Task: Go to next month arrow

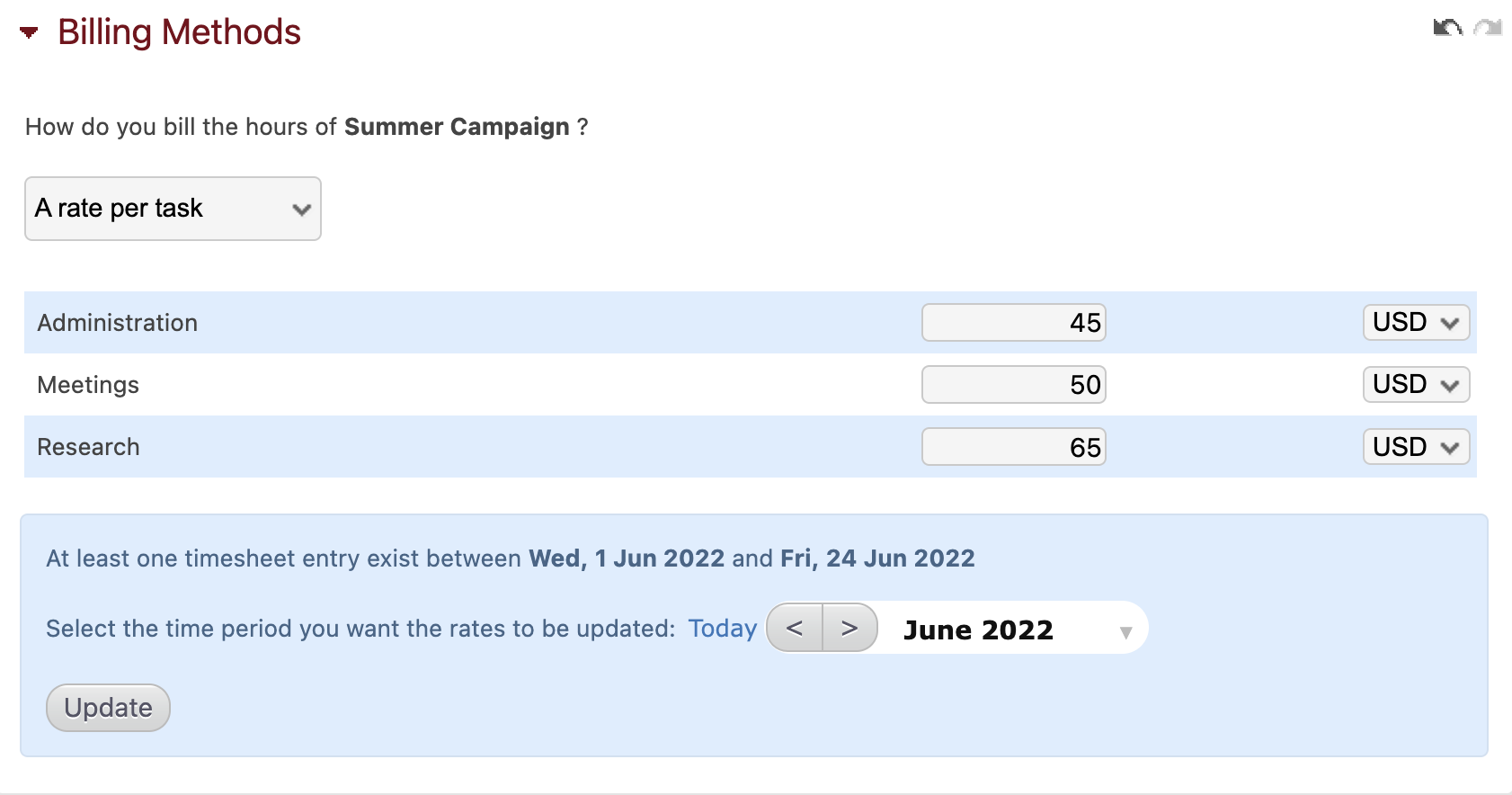Action: tap(849, 628)
